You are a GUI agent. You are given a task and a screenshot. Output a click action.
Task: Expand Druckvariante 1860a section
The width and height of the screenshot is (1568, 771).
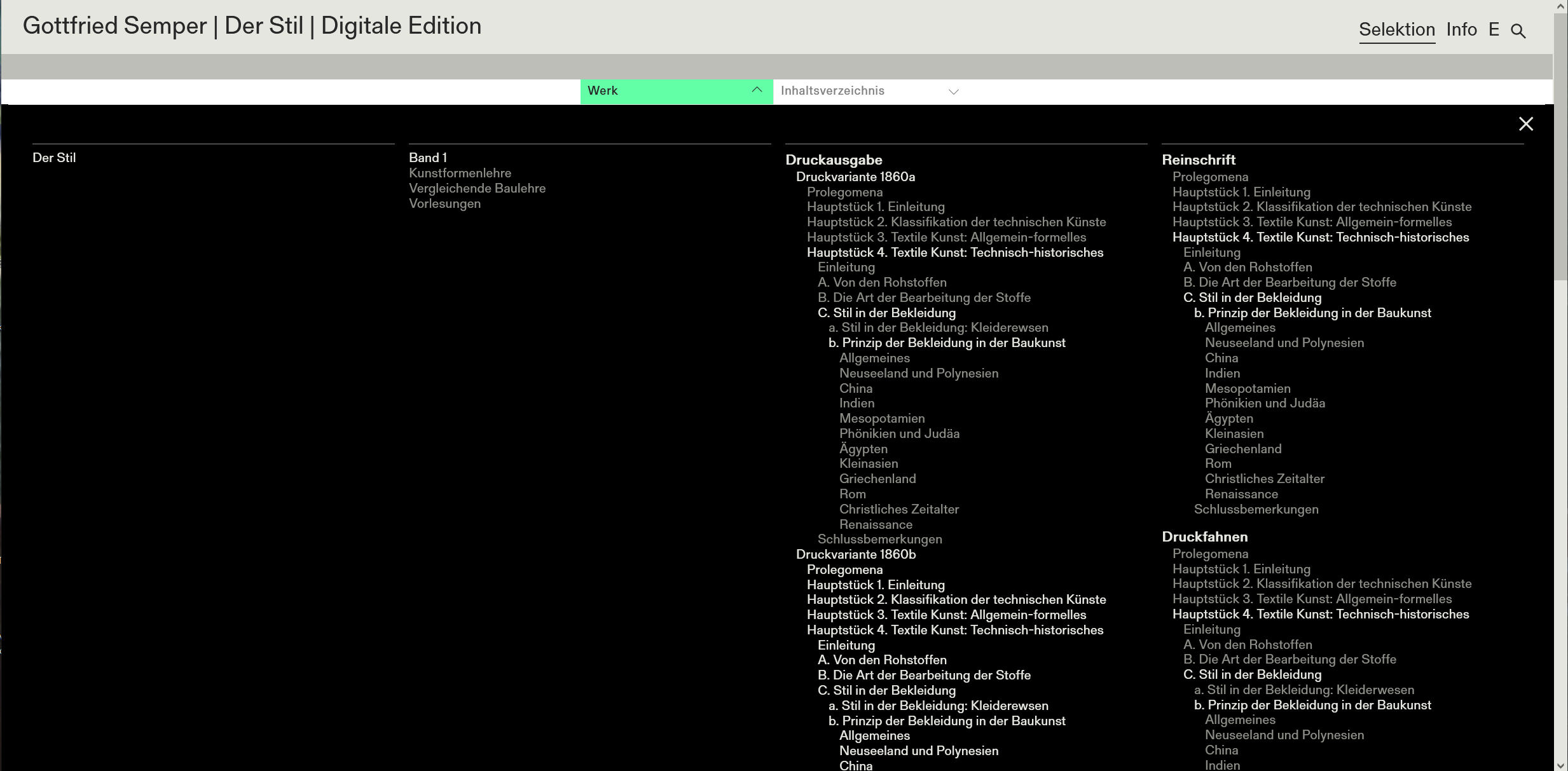[x=855, y=177]
